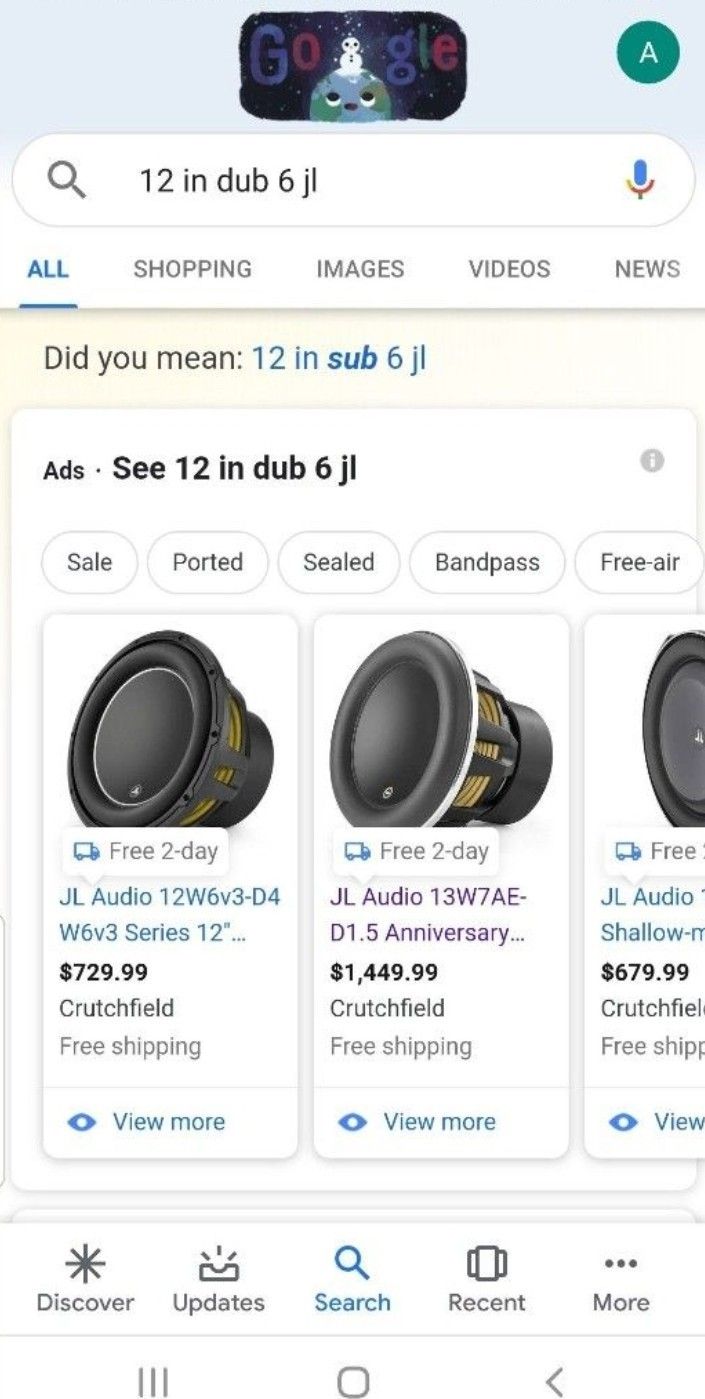Screen dimensions: 705x1399
Task: Open the Updates icon in bottom bar
Action: point(218,1265)
